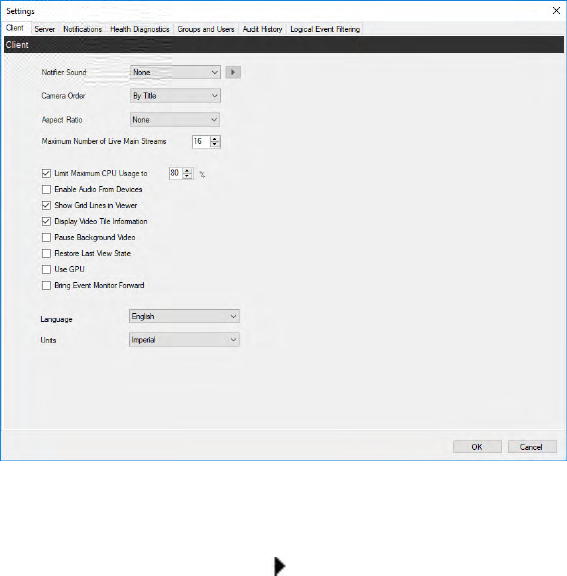Toggle Limit Maximum CPU Usage checkbox
The width and height of the screenshot is (567, 576).
click(46, 173)
